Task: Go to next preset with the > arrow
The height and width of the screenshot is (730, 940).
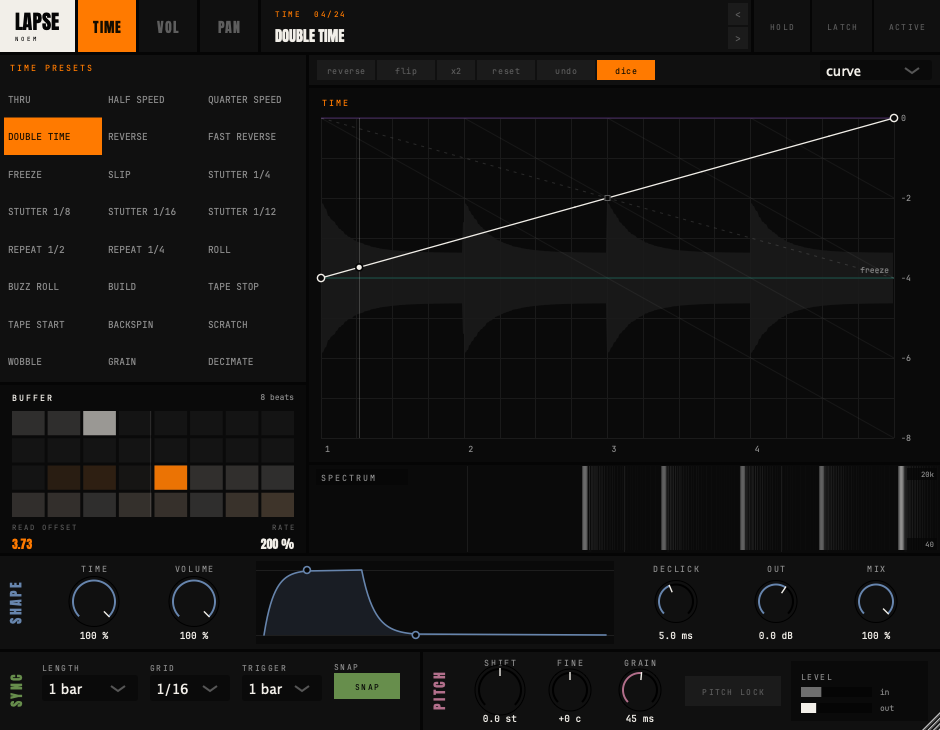Action: [737, 38]
